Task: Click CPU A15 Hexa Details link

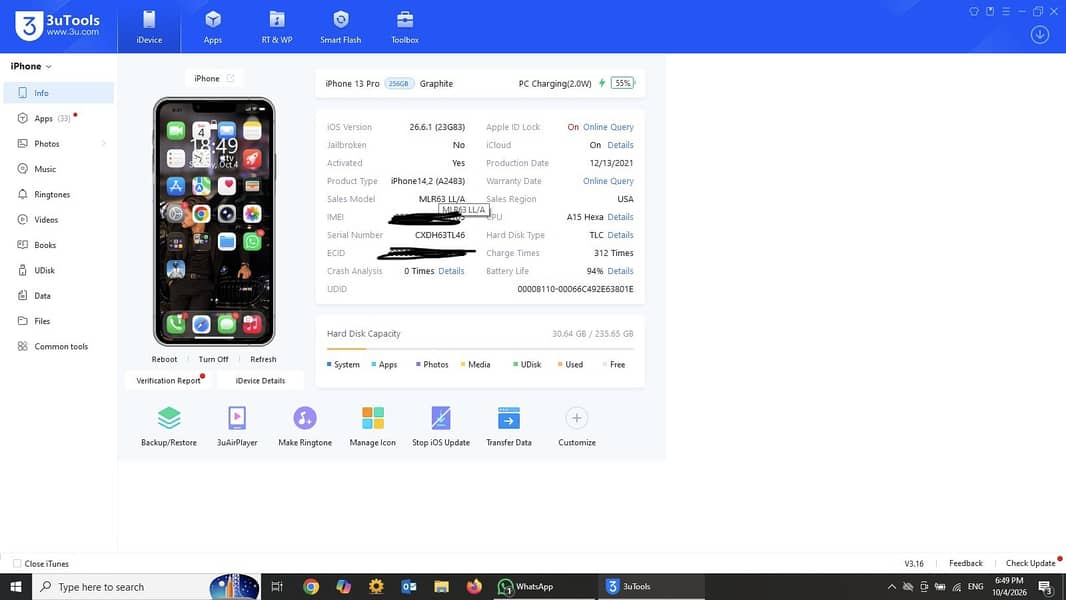Action: pos(620,217)
